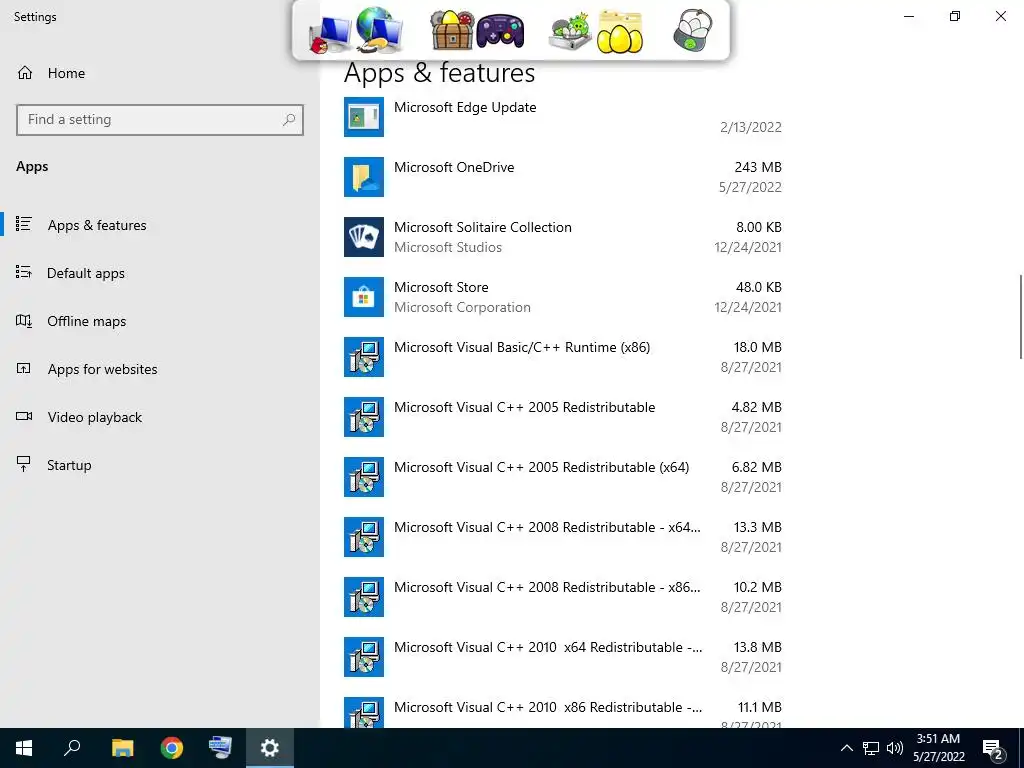The image size is (1024, 768).
Task: Click the search magnifier in Find a setting
Action: pyautogui.click(x=289, y=120)
